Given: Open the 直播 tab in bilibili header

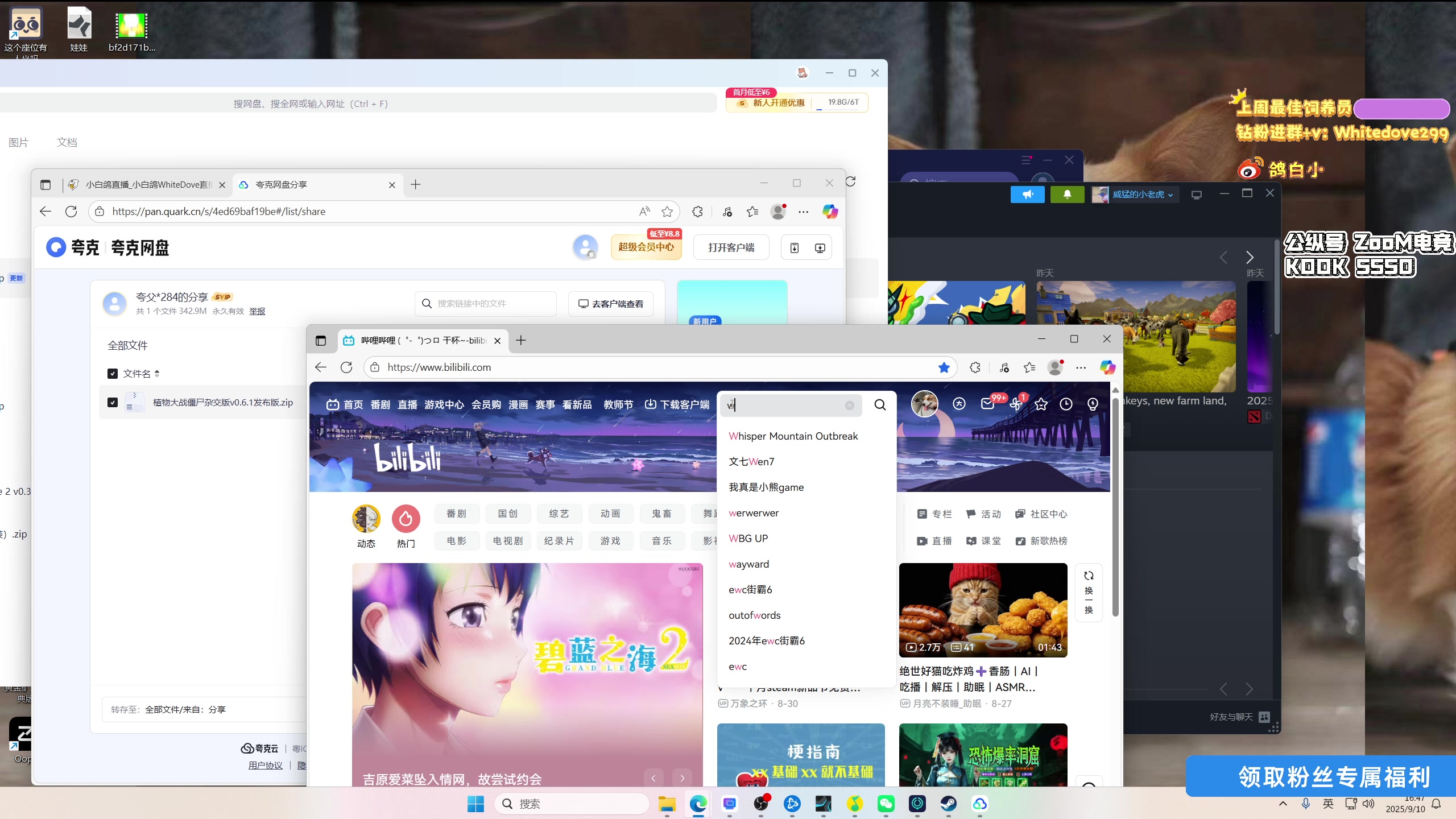Looking at the screenshot, I should coord(407,404).
